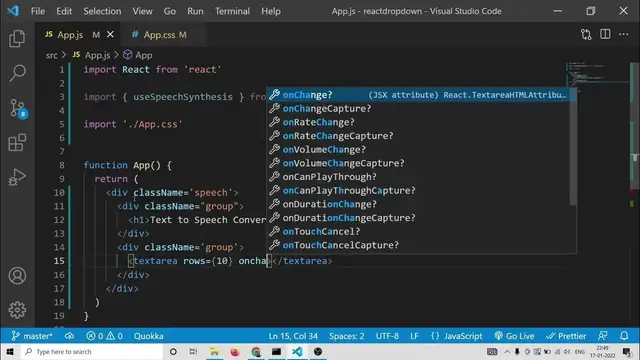Open the Extensions view
The height and width of the screenshot is (360, 640).
pos(17,142)
